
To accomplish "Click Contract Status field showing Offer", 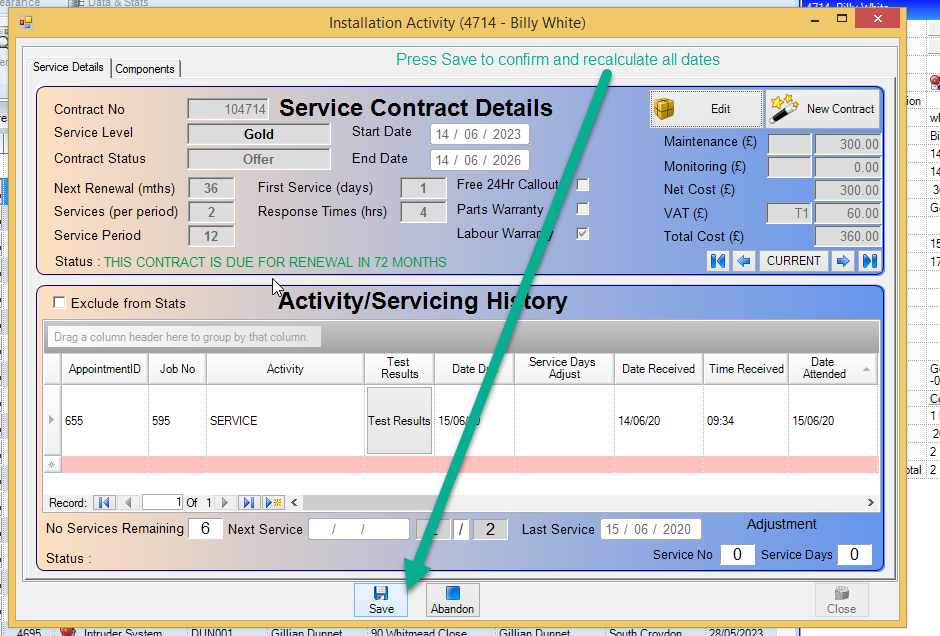I will 258,159.
